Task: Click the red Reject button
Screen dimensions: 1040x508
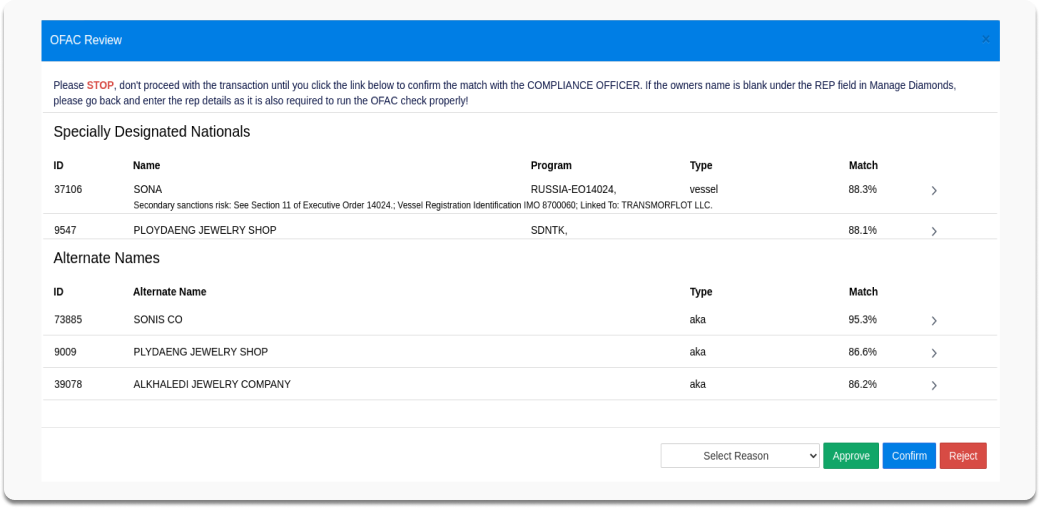Action: (x=963, y=456)
